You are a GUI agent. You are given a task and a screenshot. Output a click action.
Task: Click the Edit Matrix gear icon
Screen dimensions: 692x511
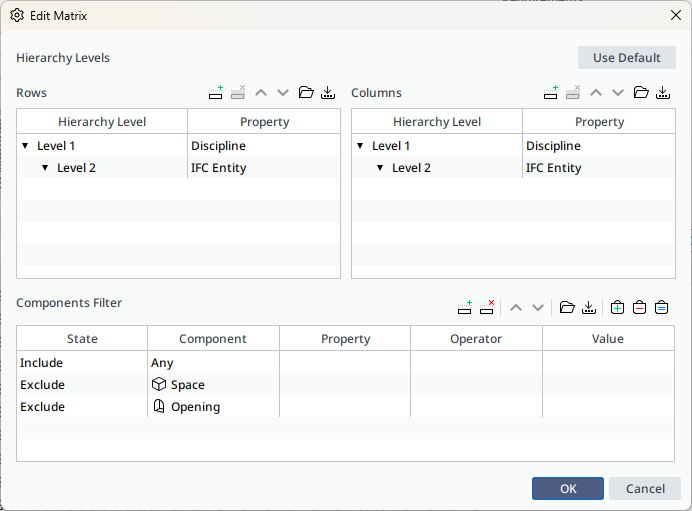click(x=17, y=15)
